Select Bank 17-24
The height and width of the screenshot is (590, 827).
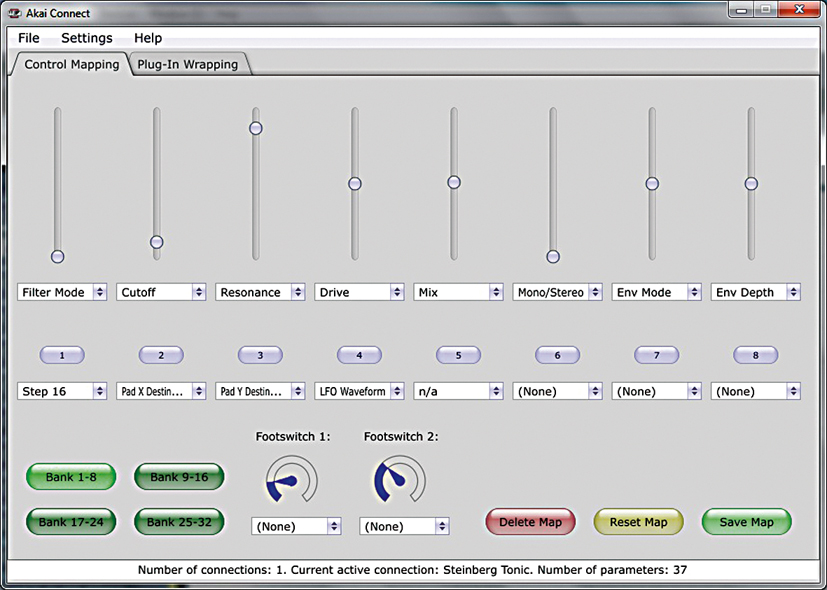[71, 522]
